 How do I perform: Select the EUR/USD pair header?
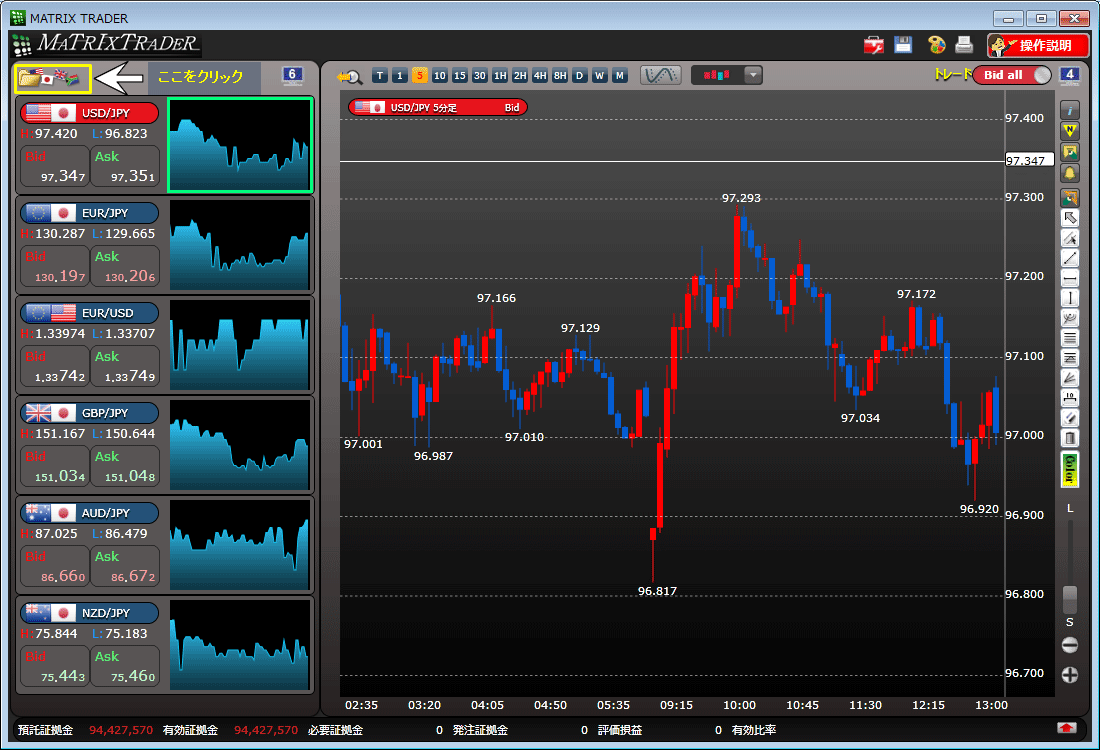pos(90,313)
